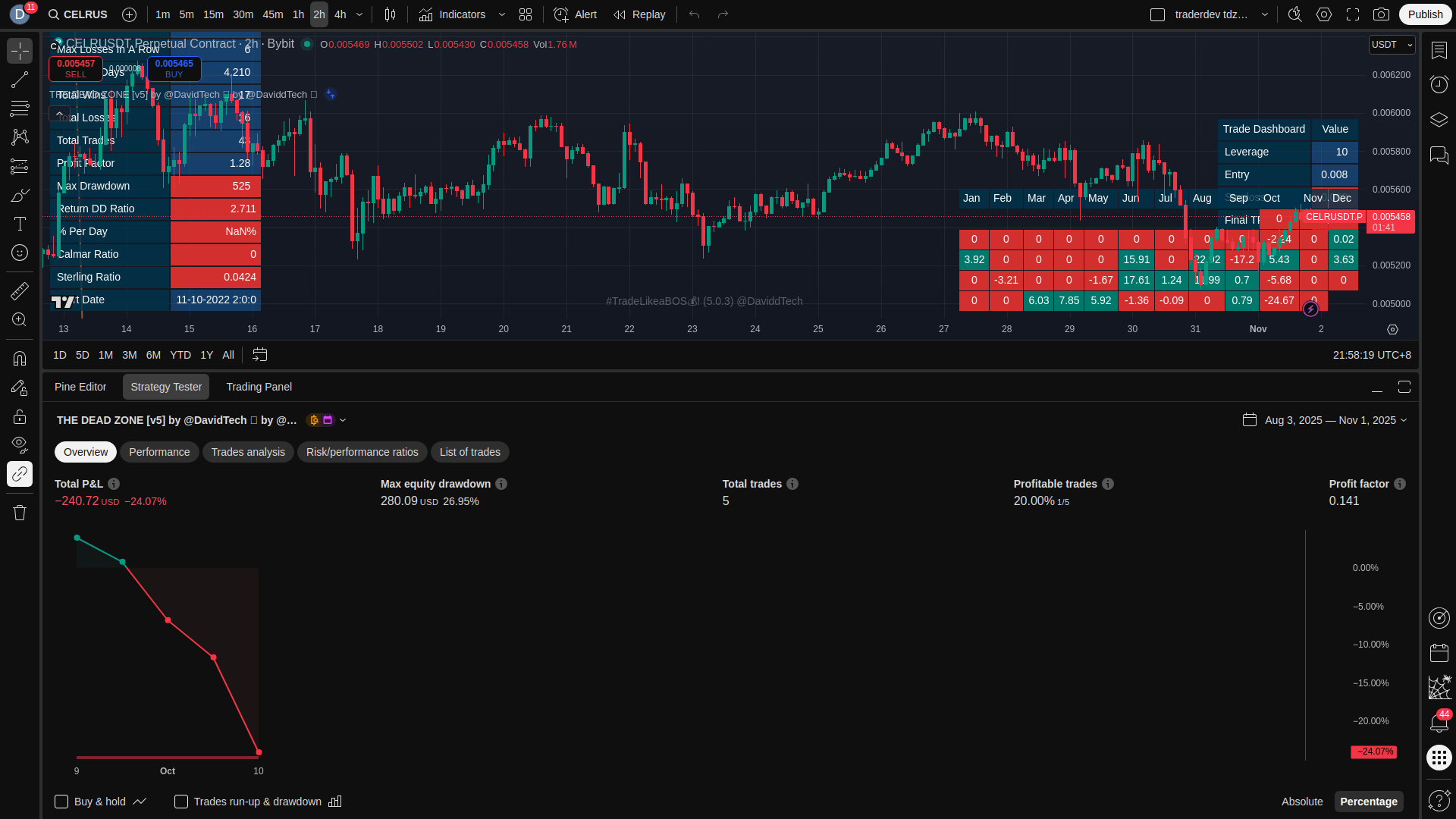Switch to the Pine Editor tab
This screenshot has height=819, width=1456.
click(80, 387)
